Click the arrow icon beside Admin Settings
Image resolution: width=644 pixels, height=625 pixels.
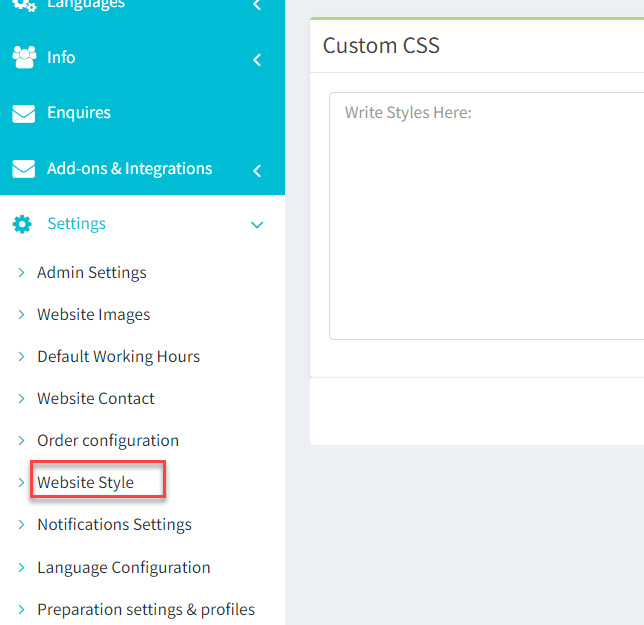(21, 272)
